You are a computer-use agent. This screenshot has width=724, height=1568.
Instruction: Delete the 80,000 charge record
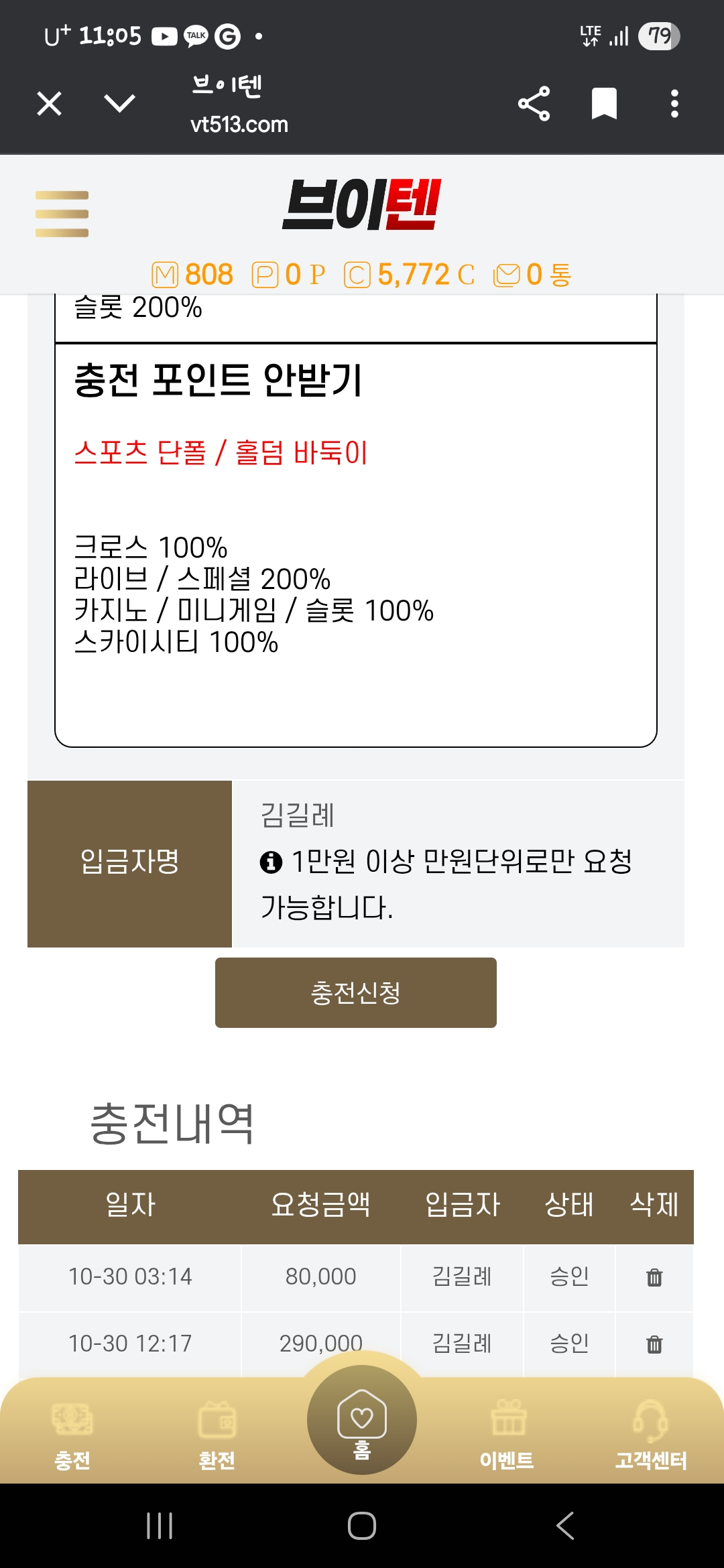(654, 1277)
